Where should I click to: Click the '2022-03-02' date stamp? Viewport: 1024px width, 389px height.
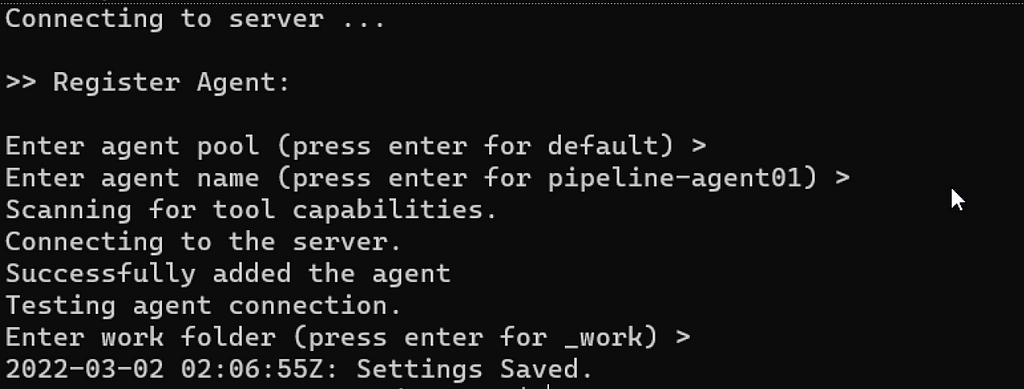click(85, 369)
